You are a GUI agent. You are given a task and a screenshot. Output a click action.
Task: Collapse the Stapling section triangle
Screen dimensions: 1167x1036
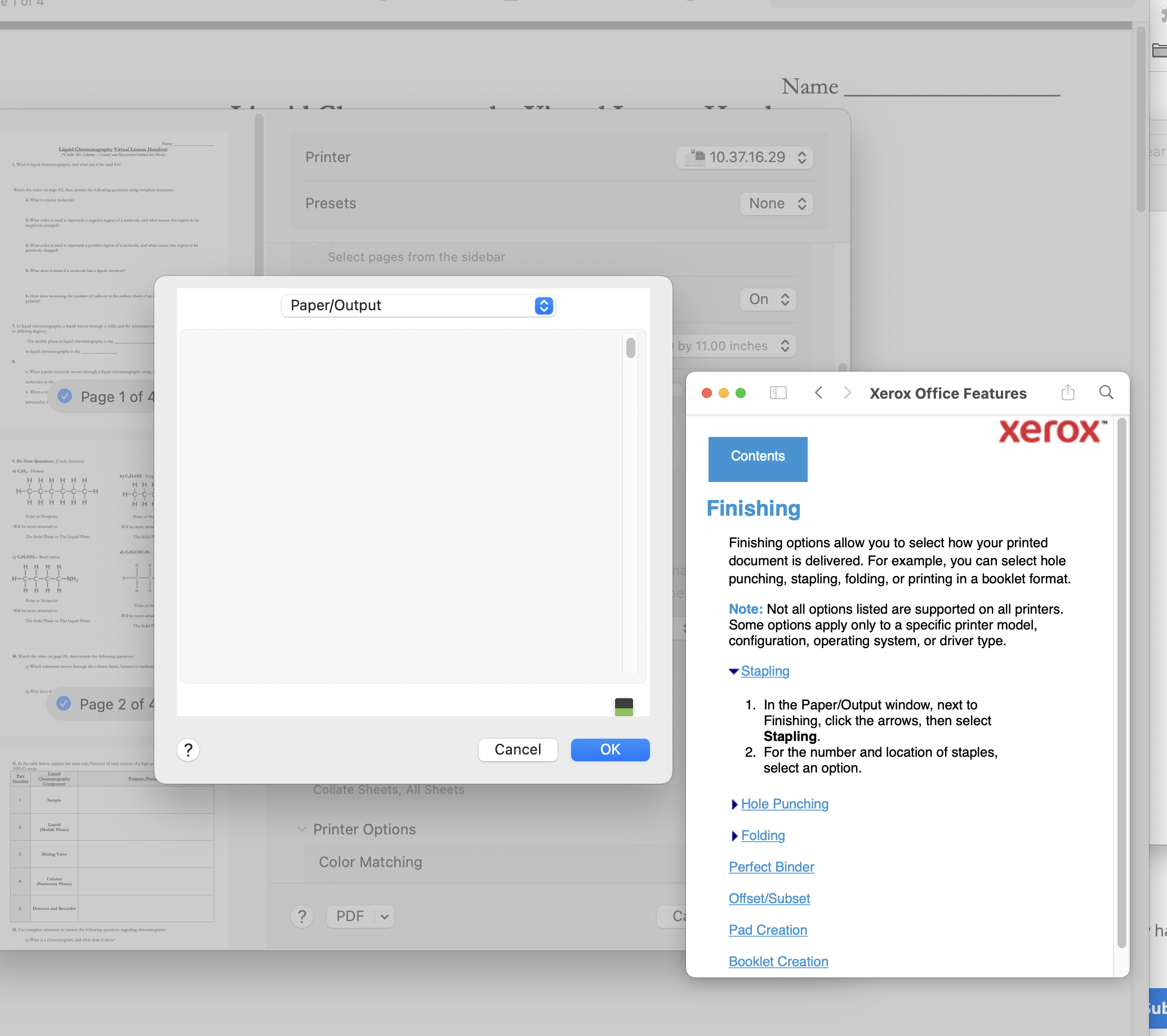tap(734, 671)
